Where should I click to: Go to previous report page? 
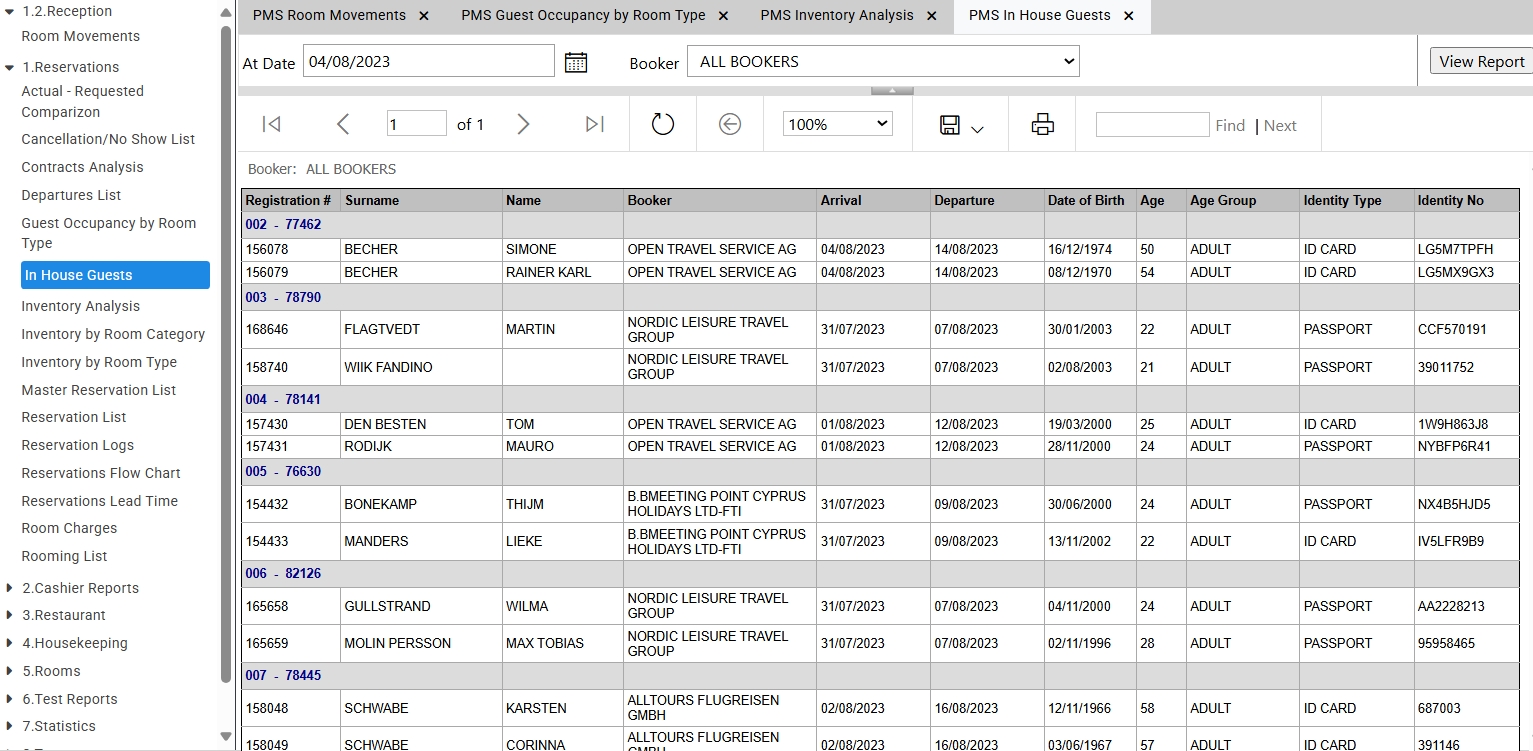click(x=343, y=124)
